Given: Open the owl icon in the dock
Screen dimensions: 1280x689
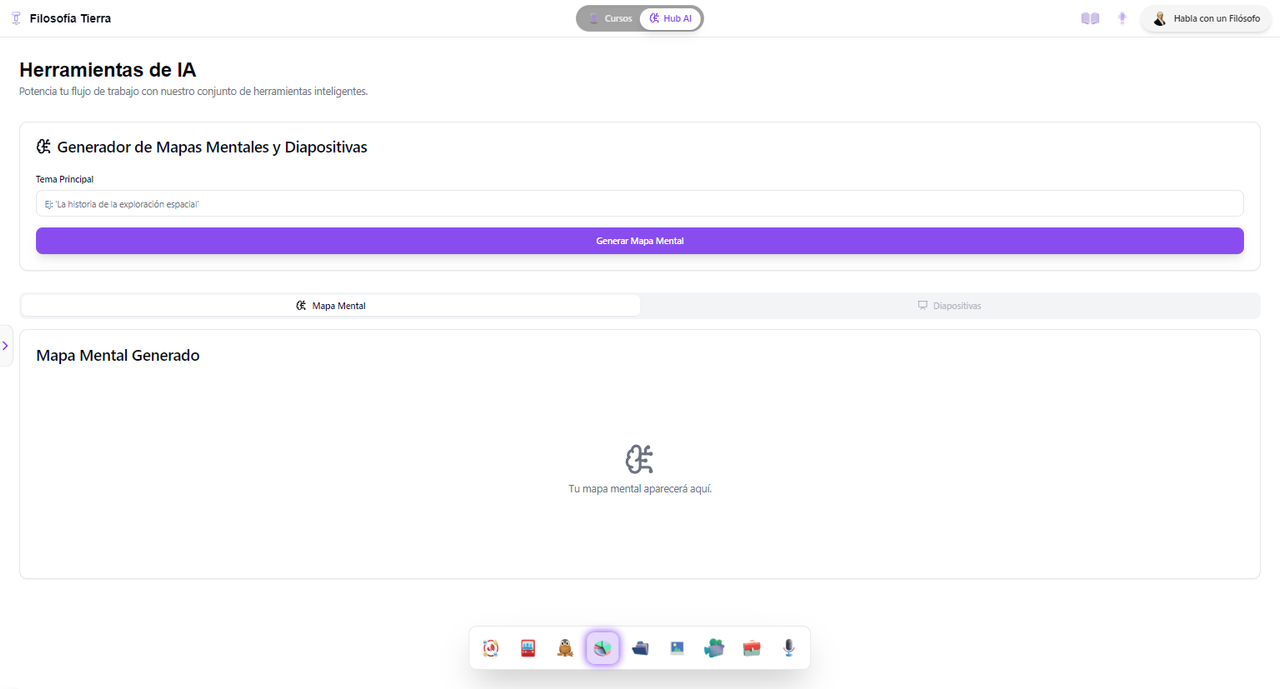Looking at the screenshot, I should [565, 648].
